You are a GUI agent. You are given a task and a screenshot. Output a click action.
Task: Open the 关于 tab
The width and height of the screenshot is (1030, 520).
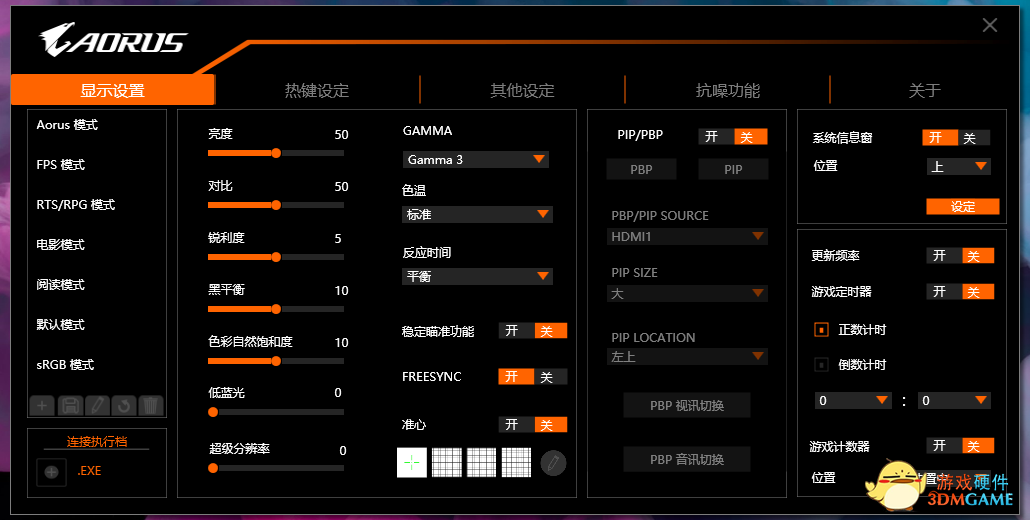tap(924, 91)
